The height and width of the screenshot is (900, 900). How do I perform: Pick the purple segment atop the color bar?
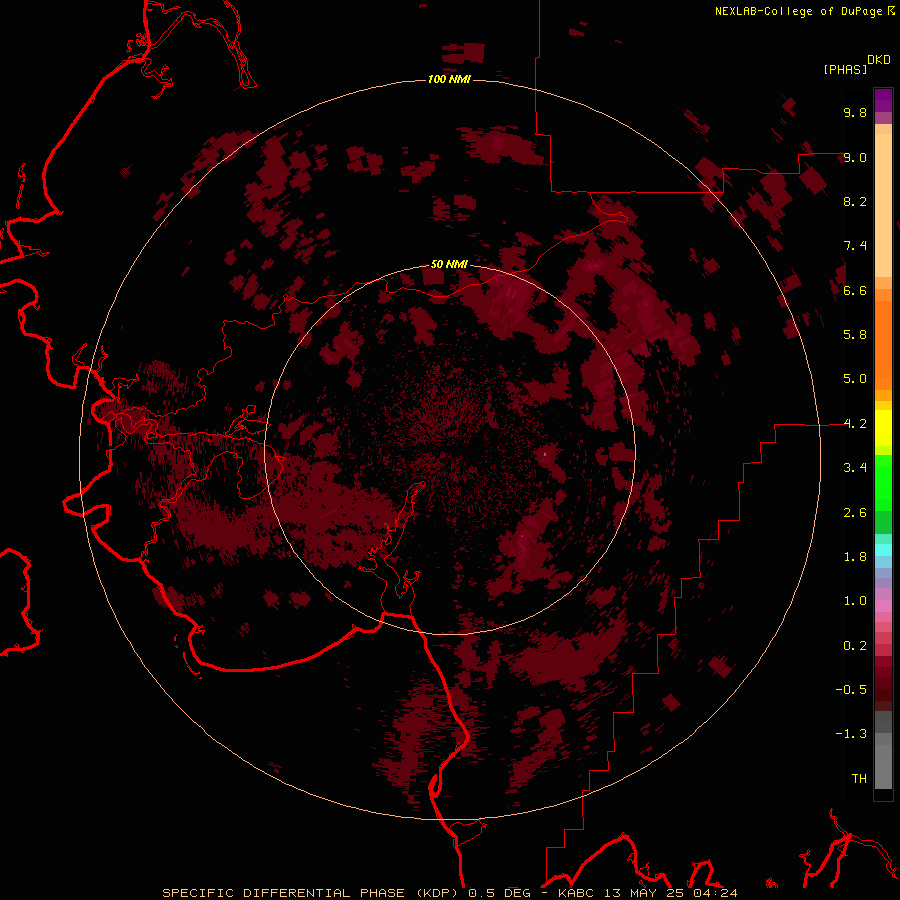[x=883, y=100]
